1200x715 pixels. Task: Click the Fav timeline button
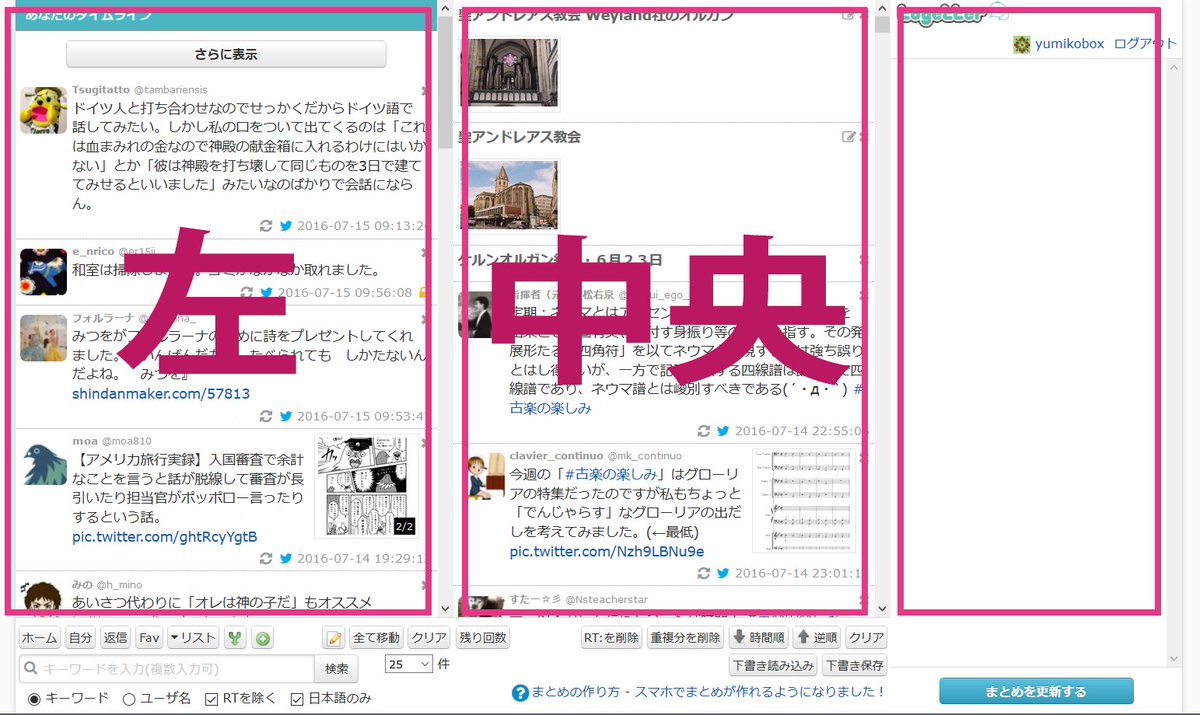[x=149, y=638]
